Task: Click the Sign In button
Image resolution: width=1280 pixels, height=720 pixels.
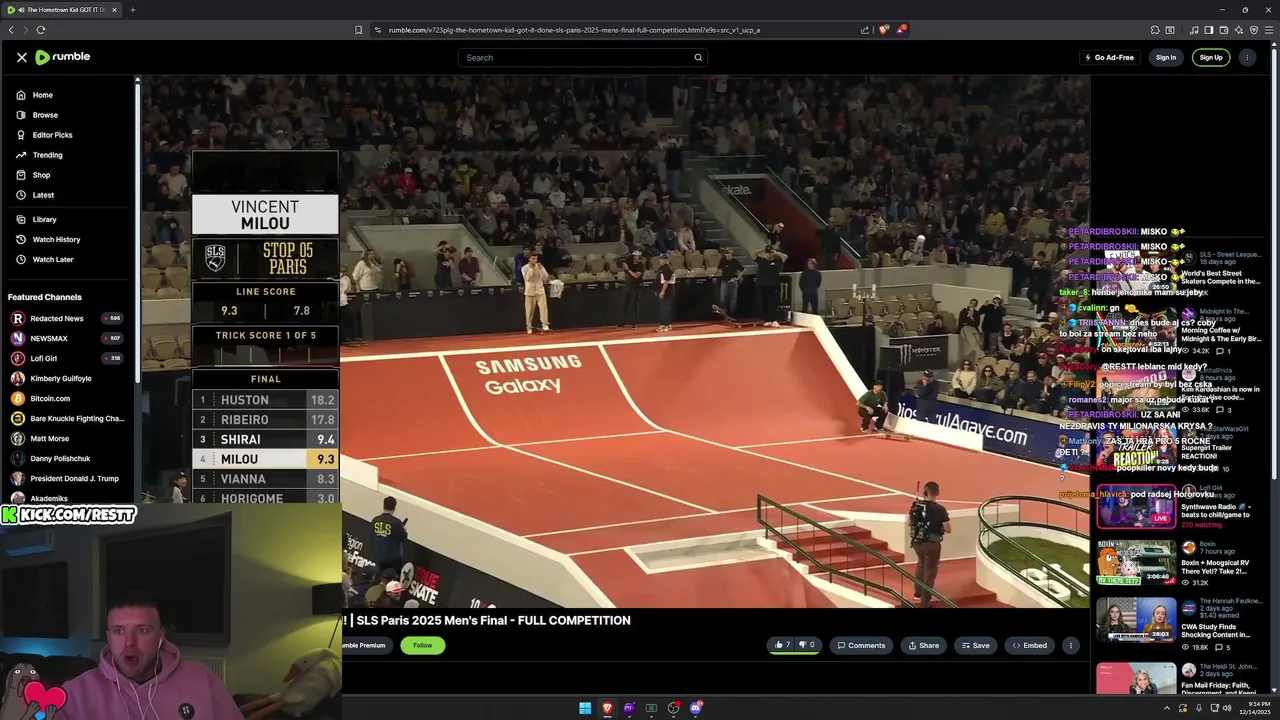Action: (x=1166, y=57)
